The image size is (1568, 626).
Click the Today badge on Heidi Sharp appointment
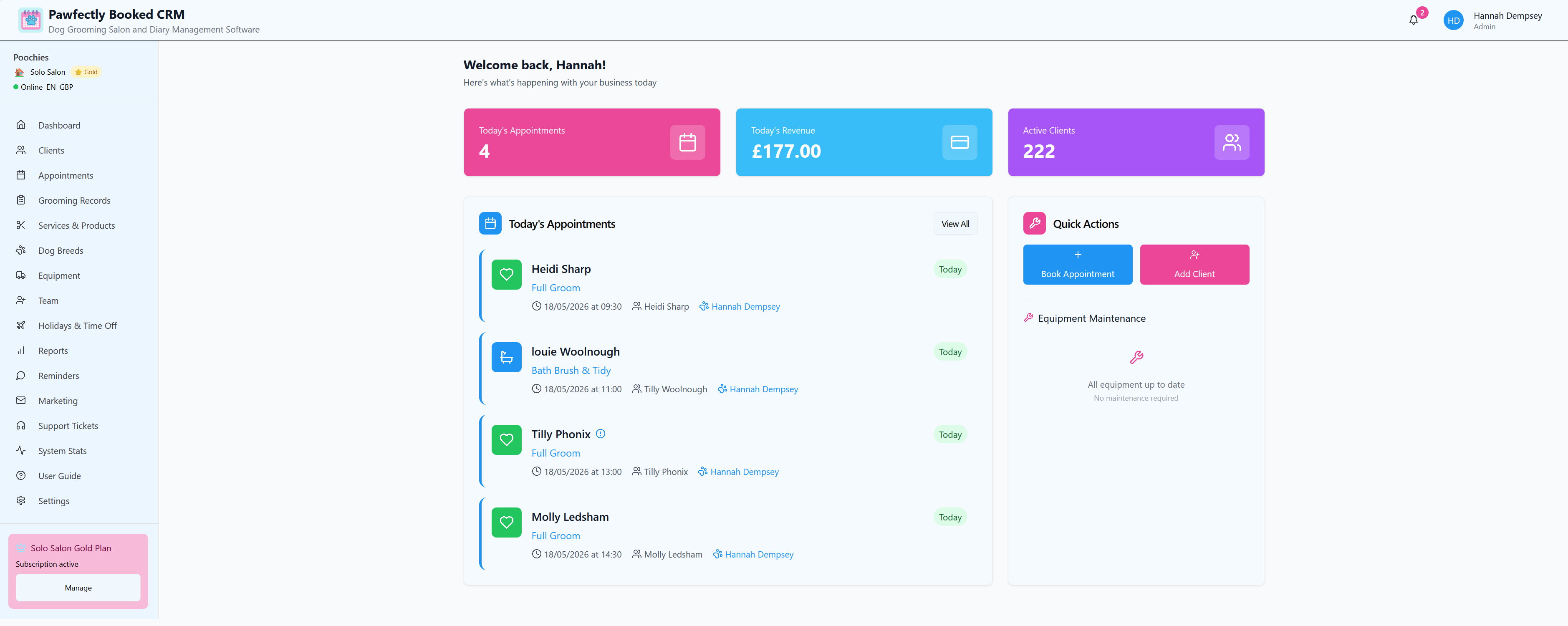point(949,269)
